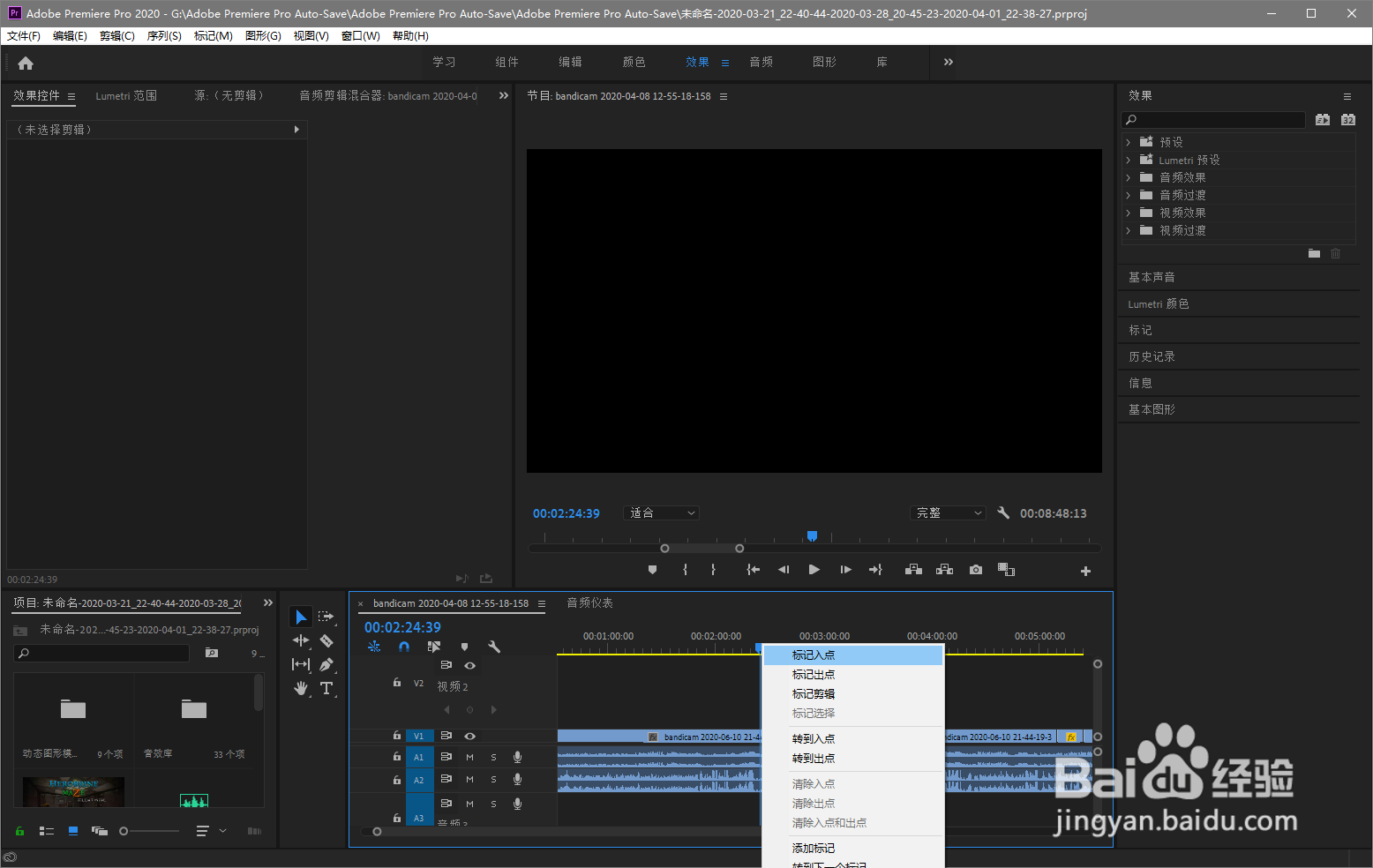Click Mark Out bracket in program monitor
Image resolution: width=1373 pixels, height=868 pixels.
713,570
